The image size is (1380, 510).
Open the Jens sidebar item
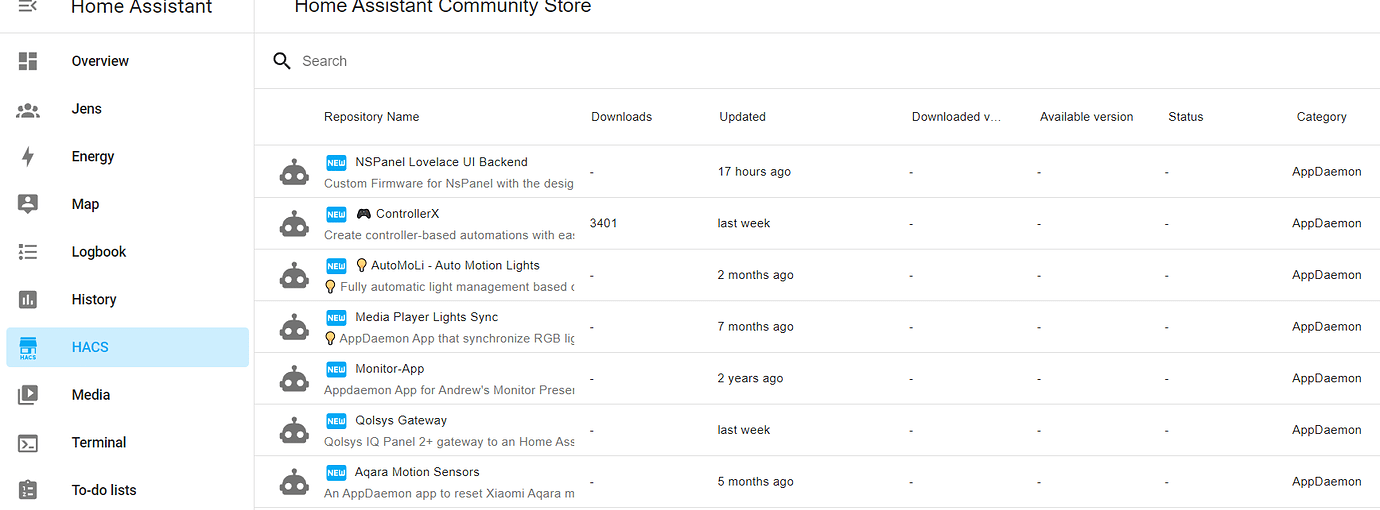click(x=128, y=109)
